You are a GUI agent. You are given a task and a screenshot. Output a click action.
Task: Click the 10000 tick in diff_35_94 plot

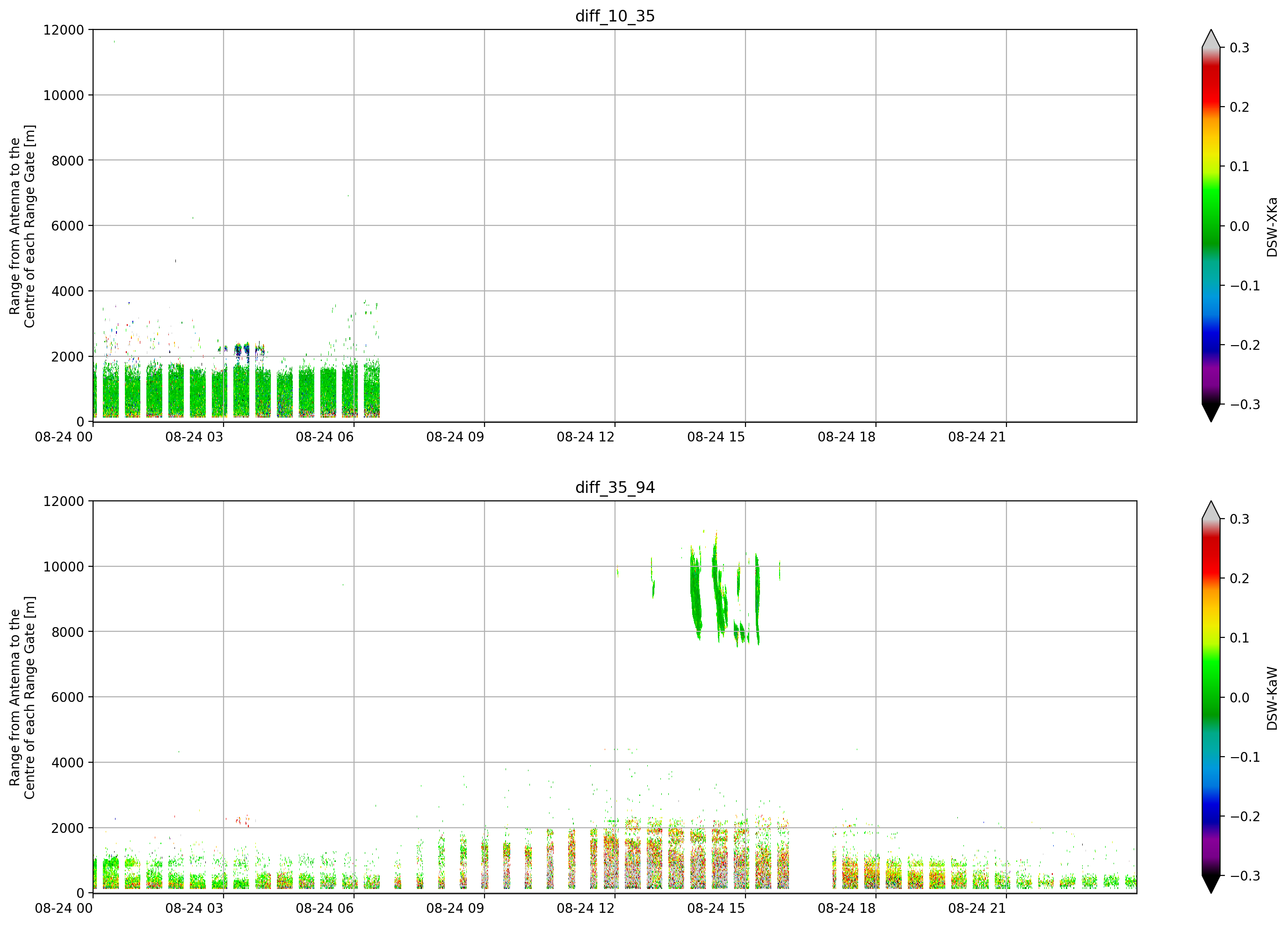(x=63, y=567)
